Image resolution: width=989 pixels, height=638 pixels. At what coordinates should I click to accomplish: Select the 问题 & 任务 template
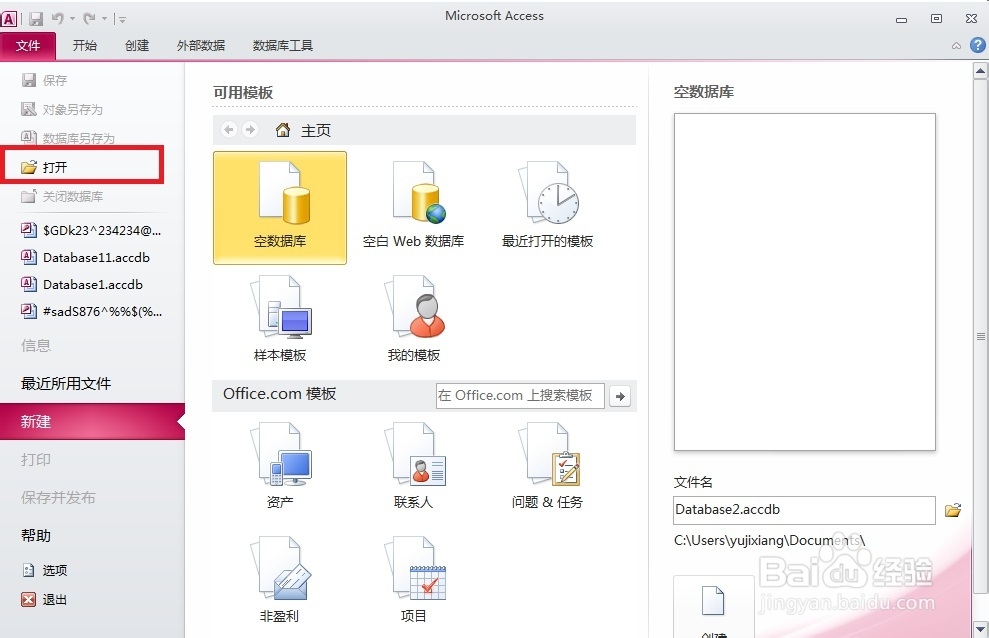pos(546,465)
